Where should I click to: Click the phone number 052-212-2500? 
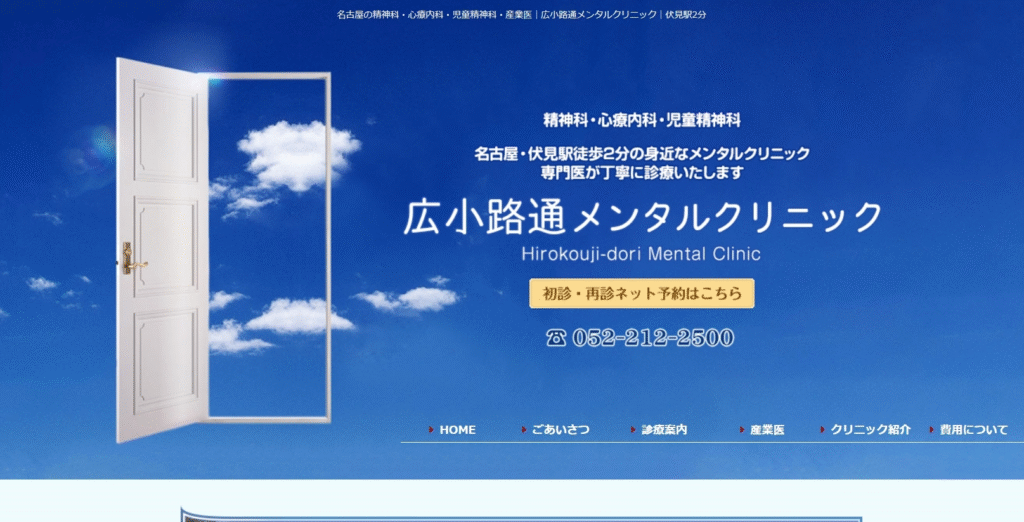[x=653, y=338]
